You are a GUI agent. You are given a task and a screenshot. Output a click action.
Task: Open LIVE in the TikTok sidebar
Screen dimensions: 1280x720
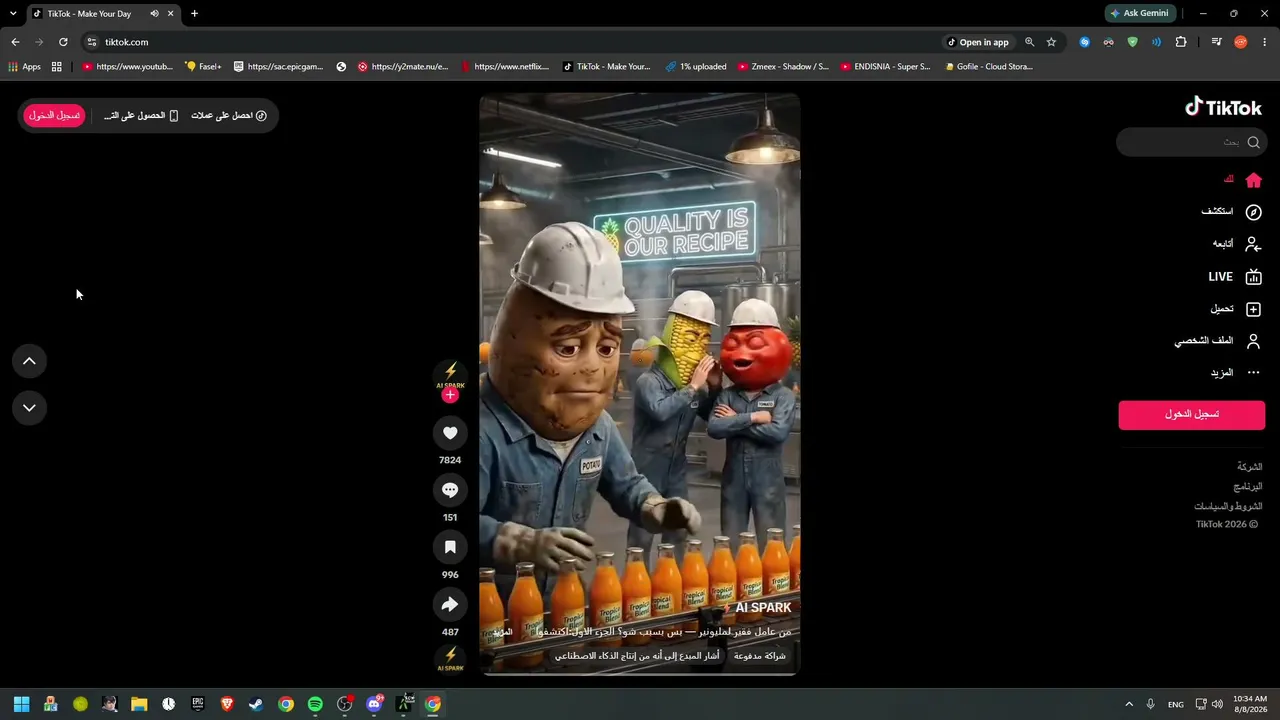tap(1235, 277)
